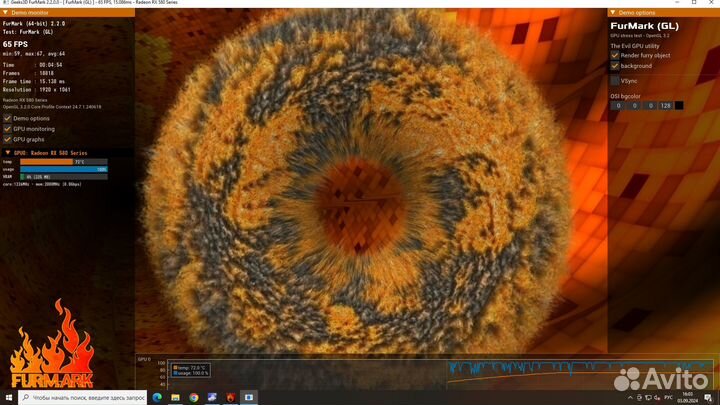Click the second OSI bgcolor green value field
Screen dimensions: 720x405
[x=635, y=106]
